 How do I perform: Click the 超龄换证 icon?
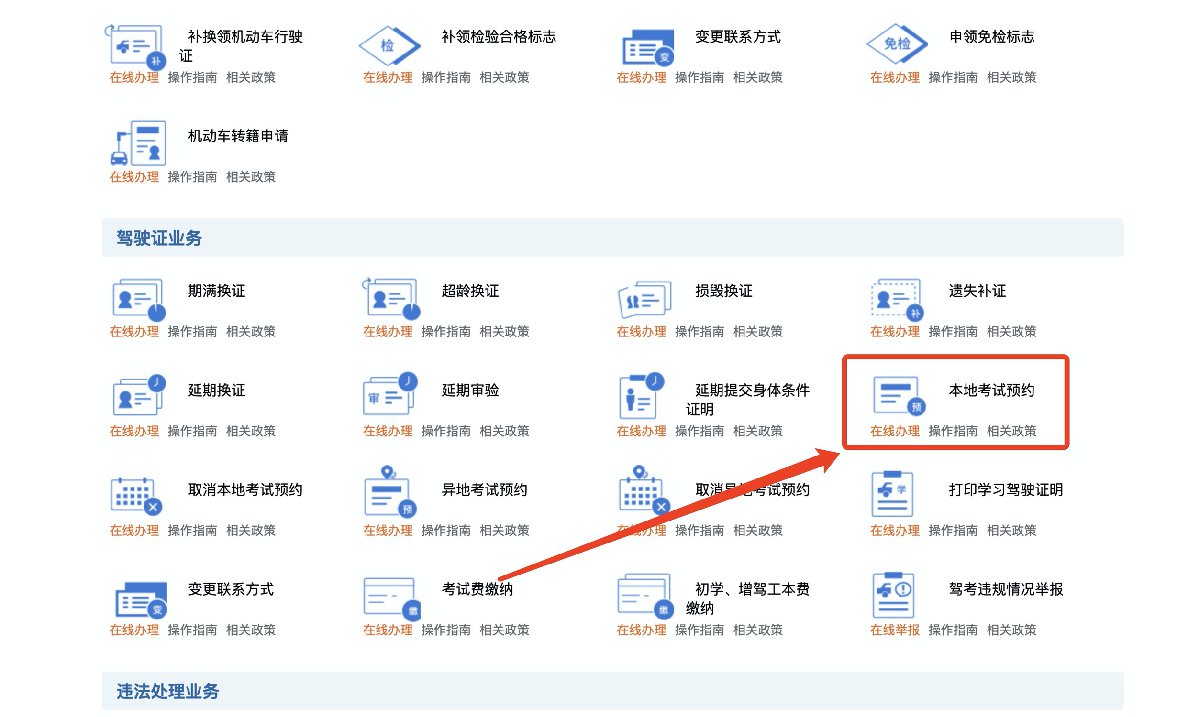390,298
